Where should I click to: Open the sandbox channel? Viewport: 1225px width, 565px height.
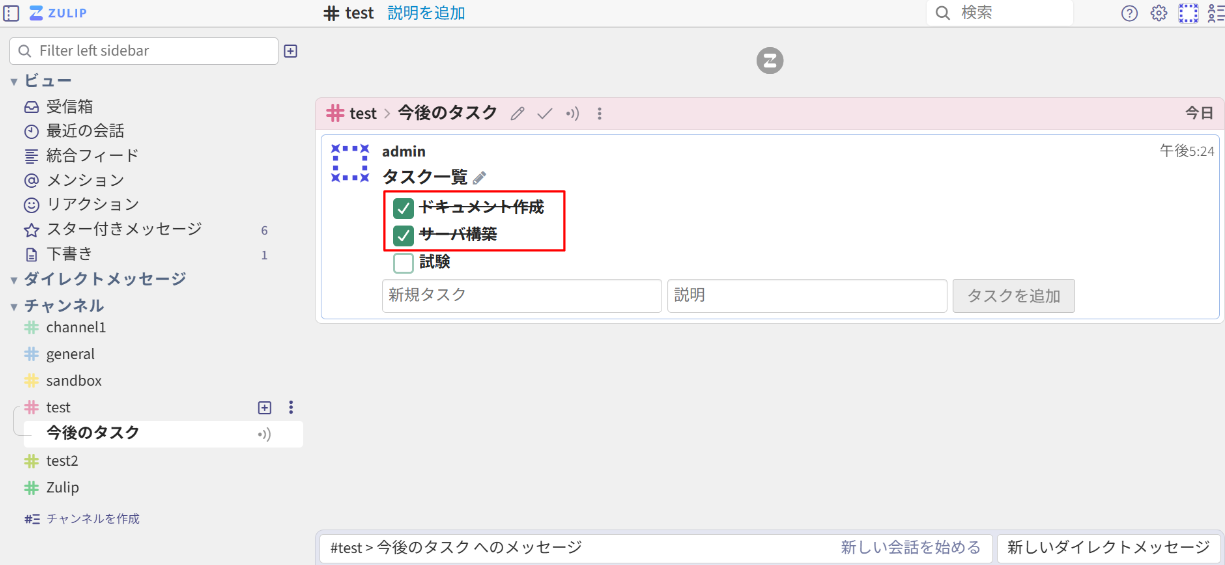pos(74,381)
